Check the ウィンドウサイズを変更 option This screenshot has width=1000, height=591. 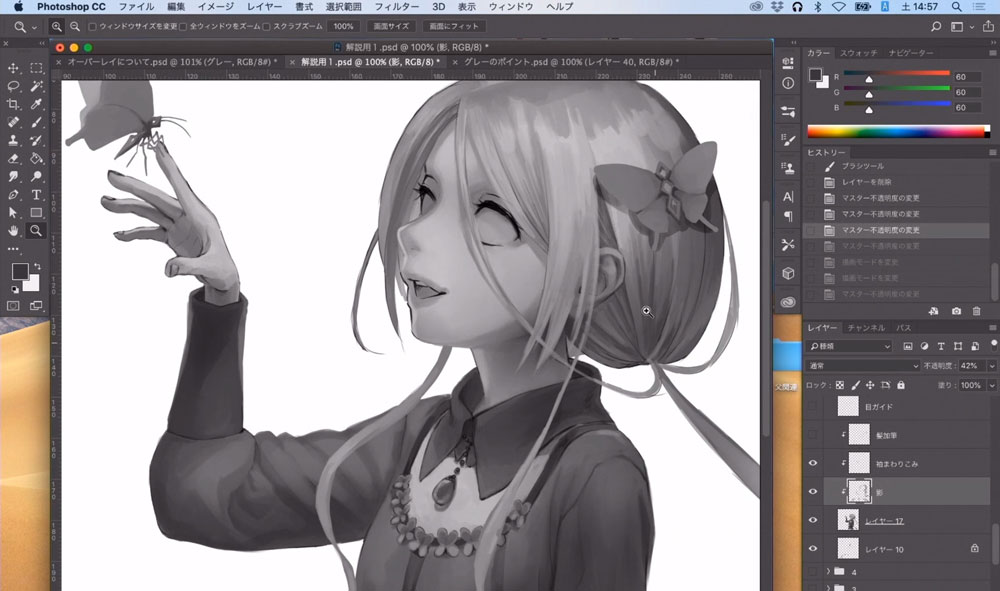coord(93,26)
